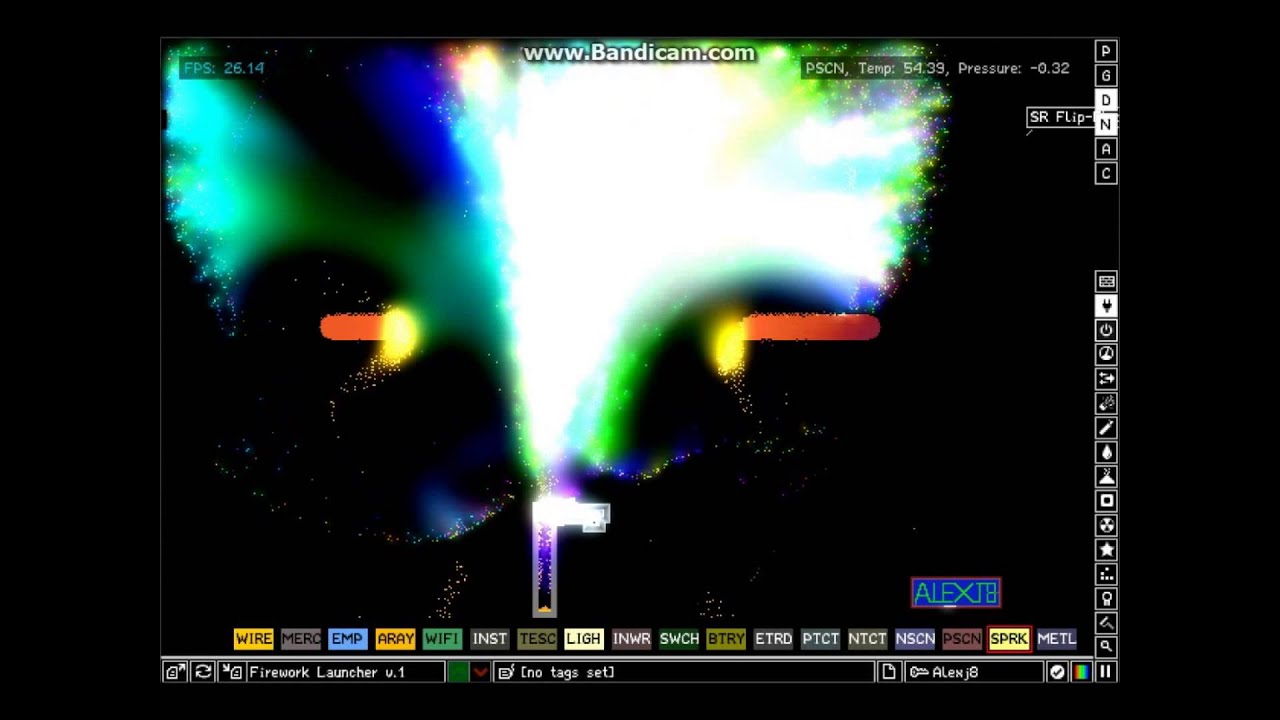Open render options (rainbow icon)
This screenshot has width=1280, height=720.
1081,672
